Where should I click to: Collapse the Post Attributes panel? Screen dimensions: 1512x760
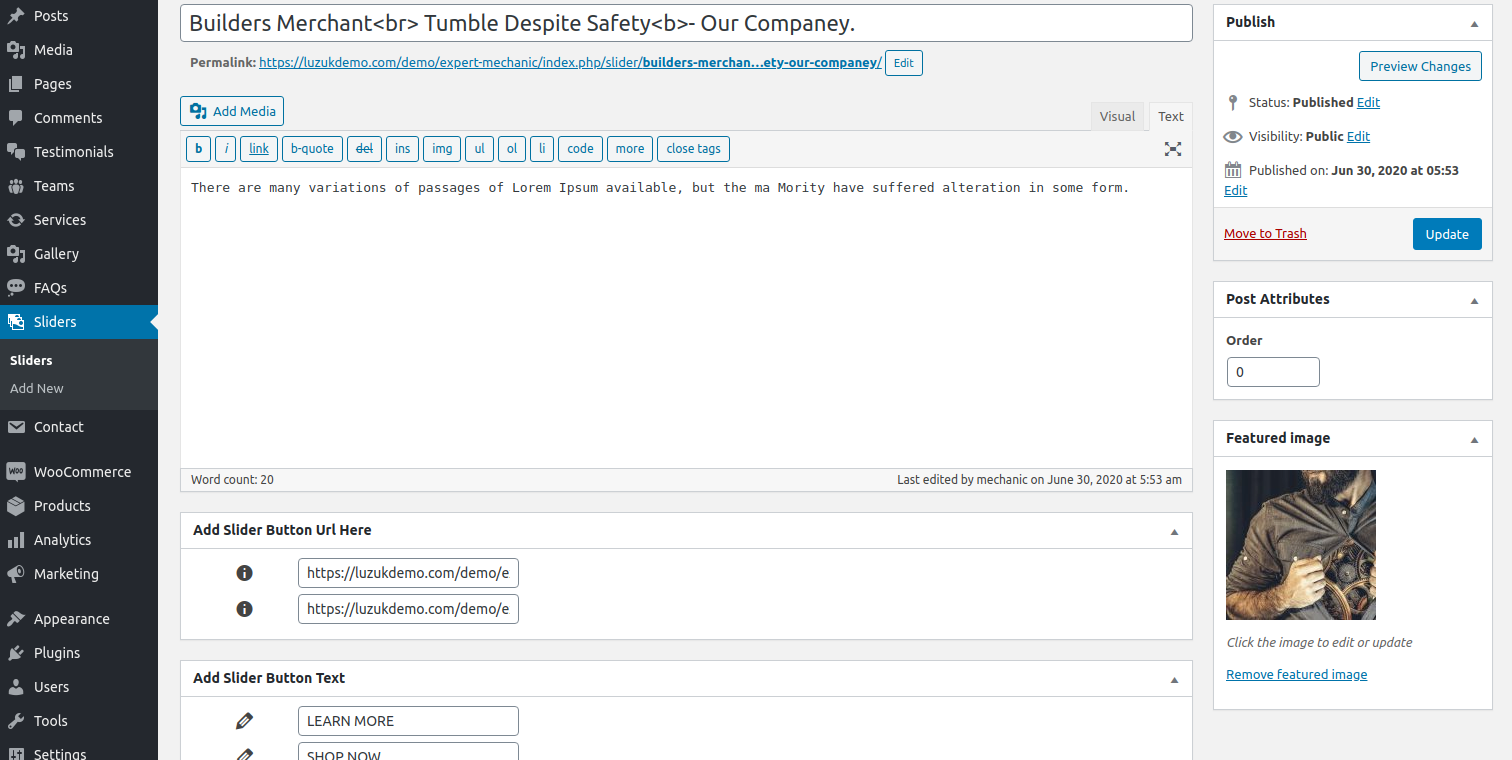[1474, 300]
